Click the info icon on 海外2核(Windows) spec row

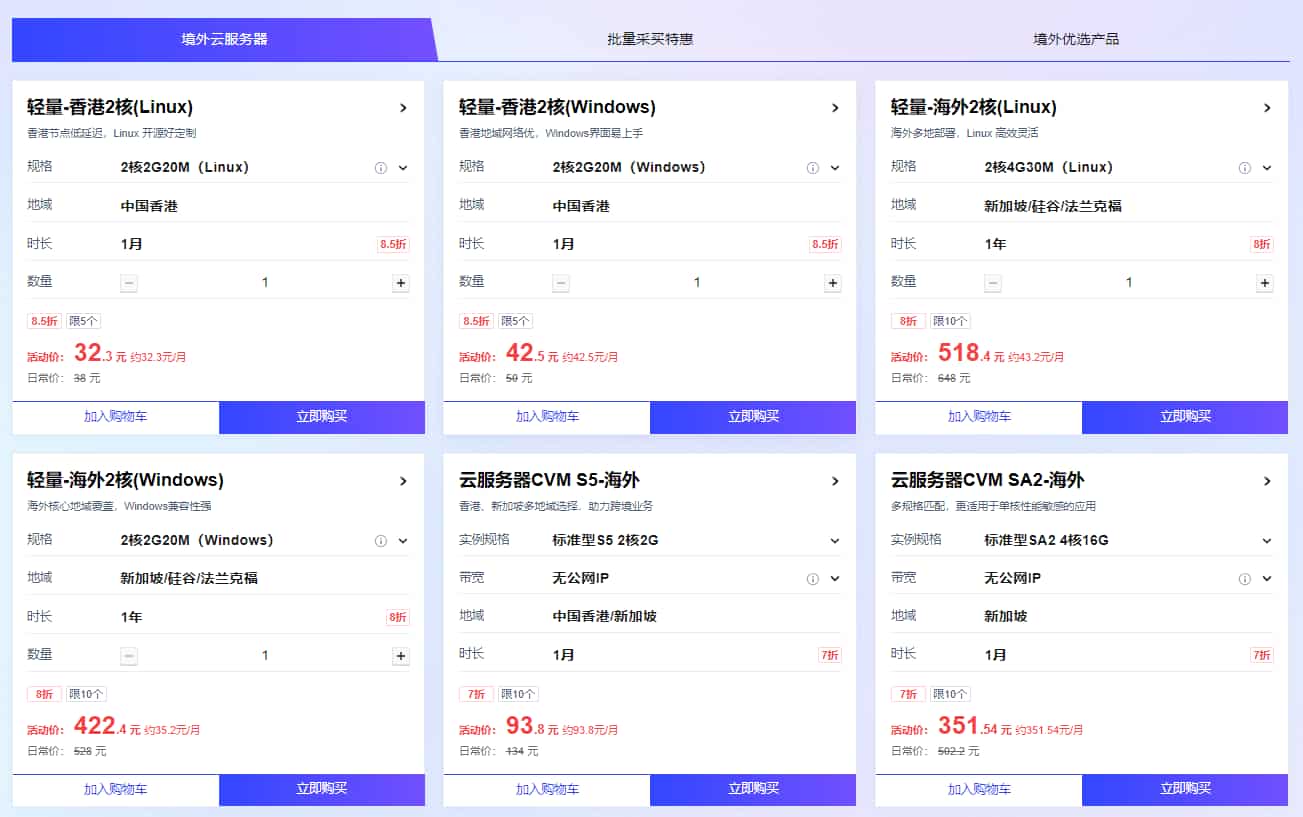(381, 540)
